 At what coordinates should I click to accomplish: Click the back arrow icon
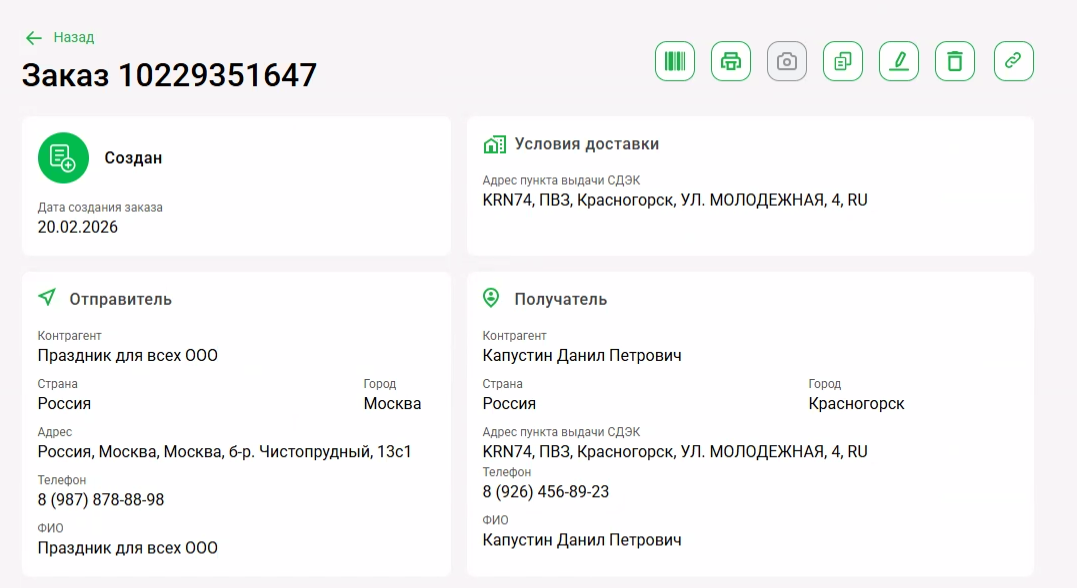(34, 38)
